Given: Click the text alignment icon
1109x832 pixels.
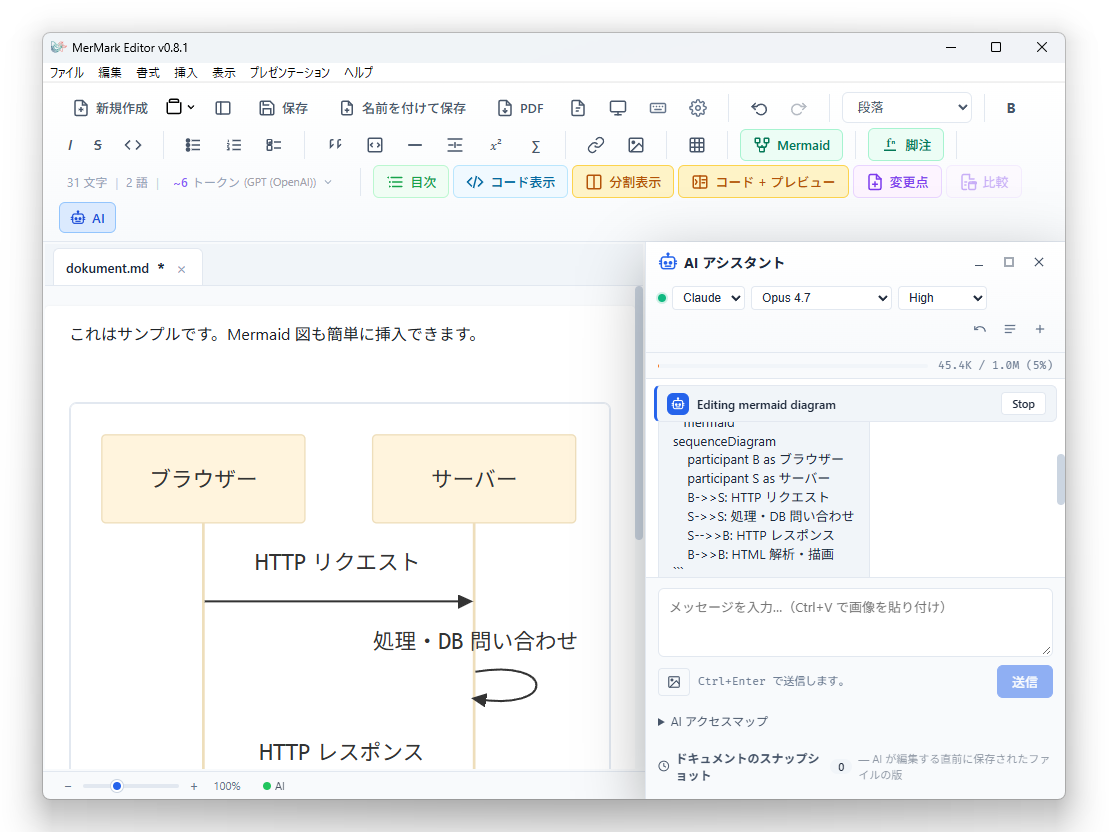Looking at the screenshot, I should [x=455, y=145].
